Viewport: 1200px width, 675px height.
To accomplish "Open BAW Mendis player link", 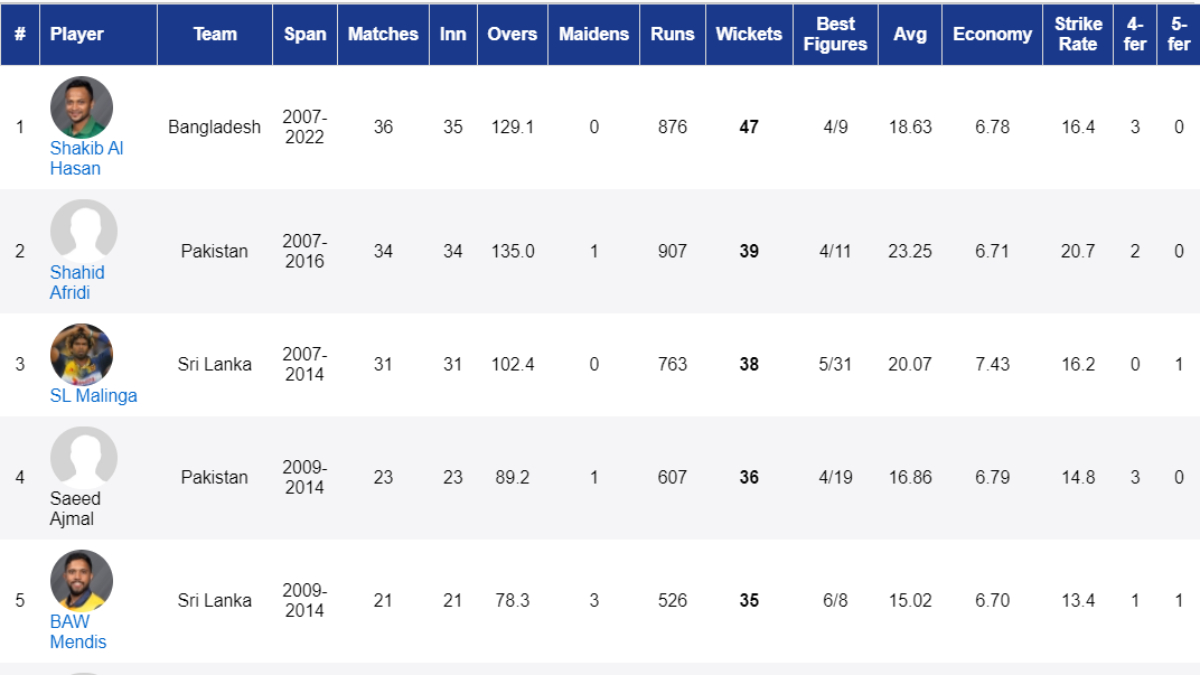I will click(x=78, y=631).
